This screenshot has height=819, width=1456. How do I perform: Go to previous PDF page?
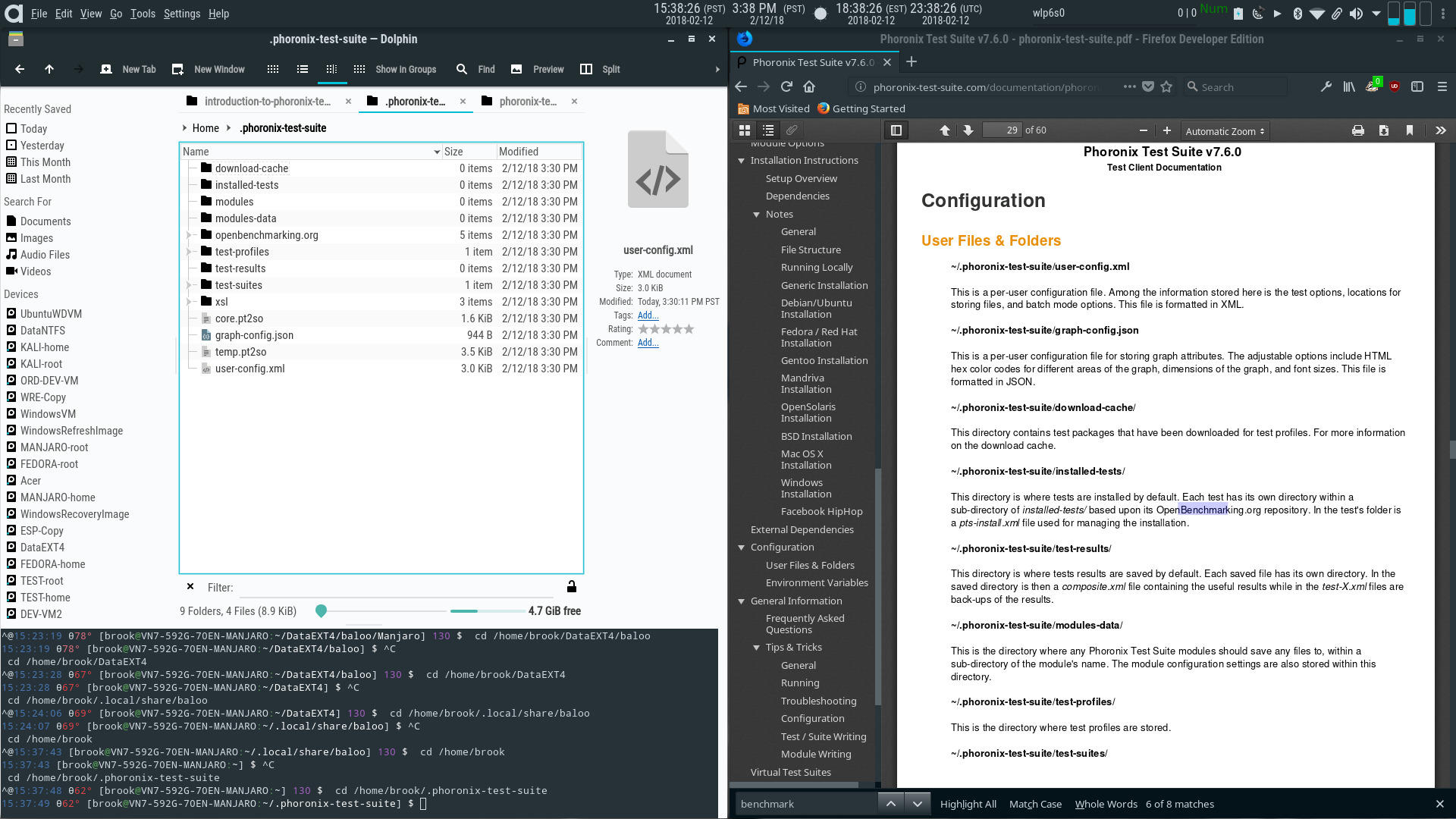coord(945,130)
